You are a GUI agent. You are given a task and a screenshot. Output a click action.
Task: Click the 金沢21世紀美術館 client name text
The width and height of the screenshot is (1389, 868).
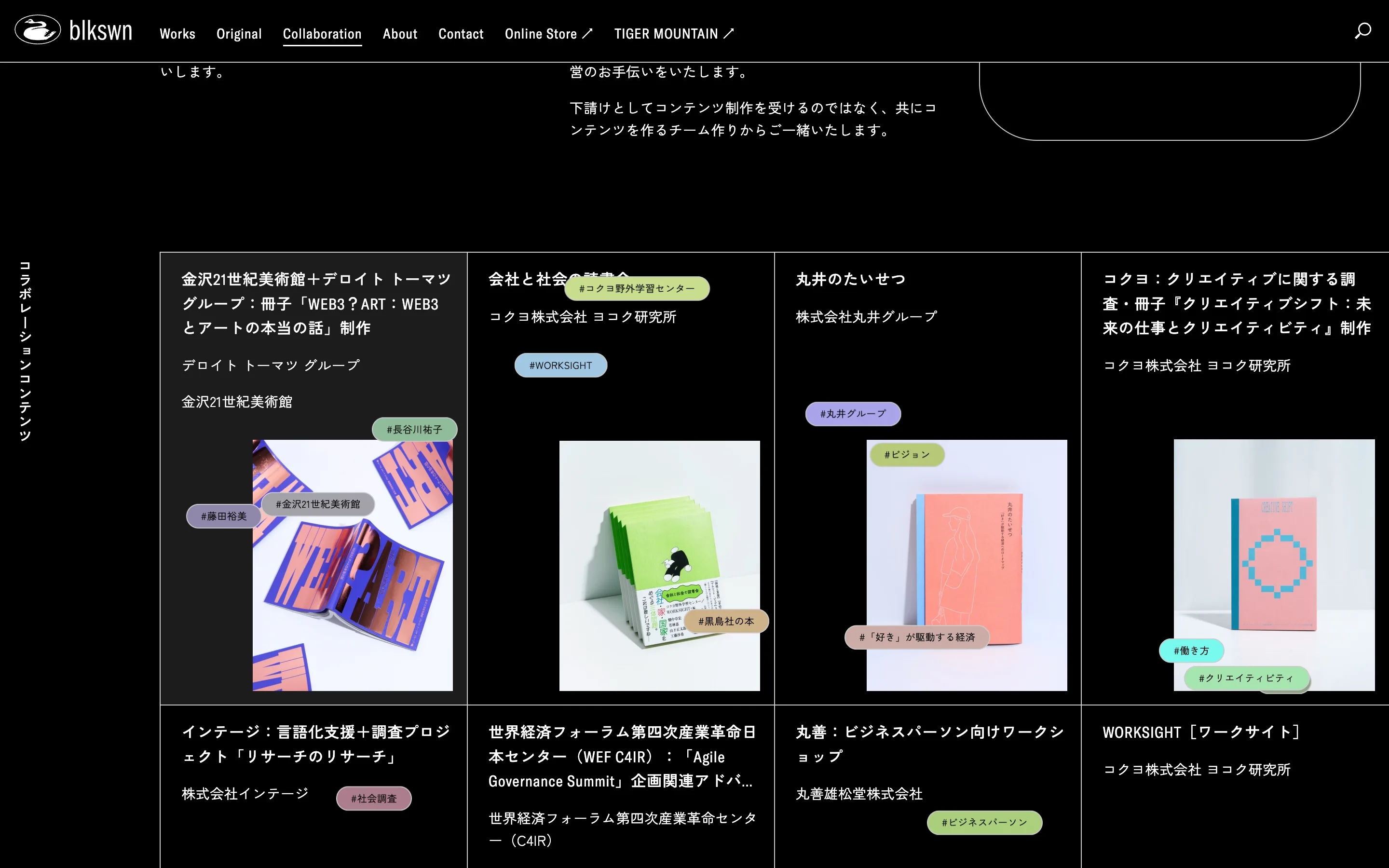point(237,402)
